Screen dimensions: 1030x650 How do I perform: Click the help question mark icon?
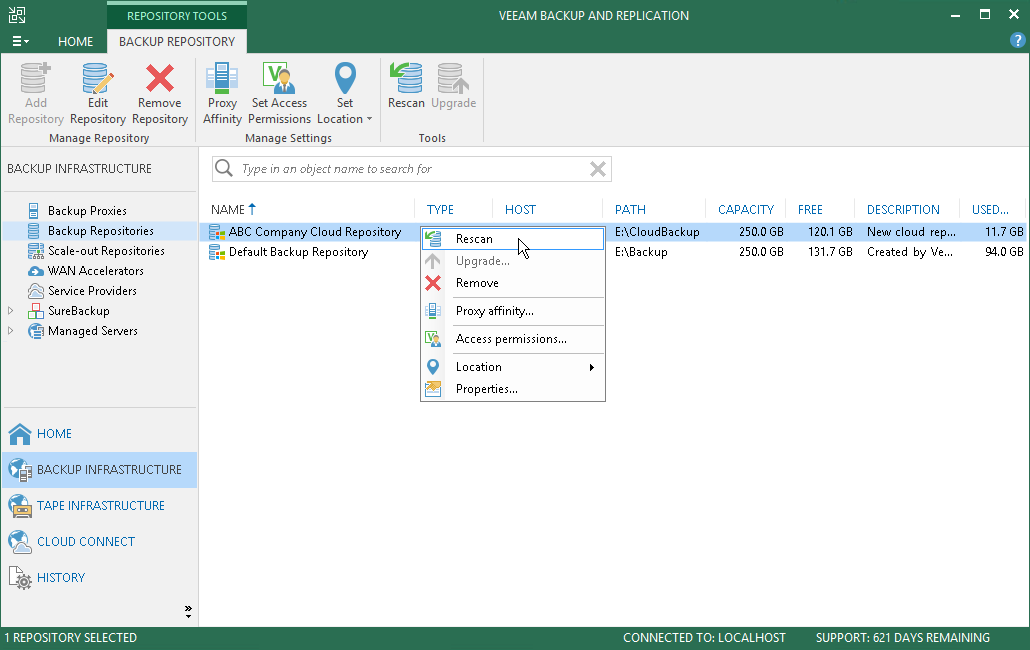(1017, 41)
